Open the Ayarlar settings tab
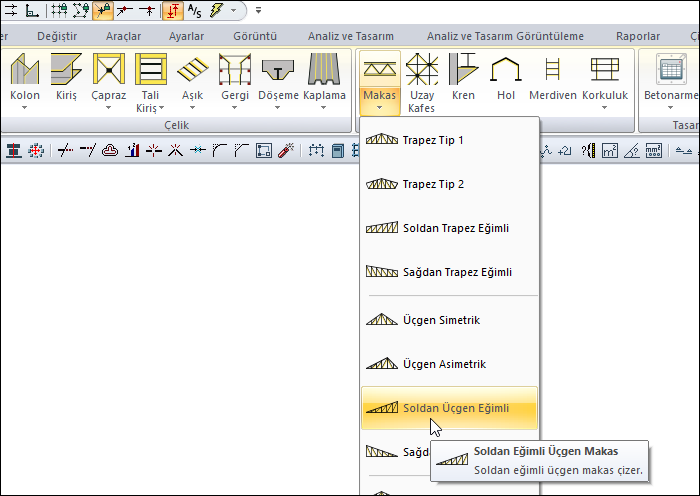 click(186, 36)
